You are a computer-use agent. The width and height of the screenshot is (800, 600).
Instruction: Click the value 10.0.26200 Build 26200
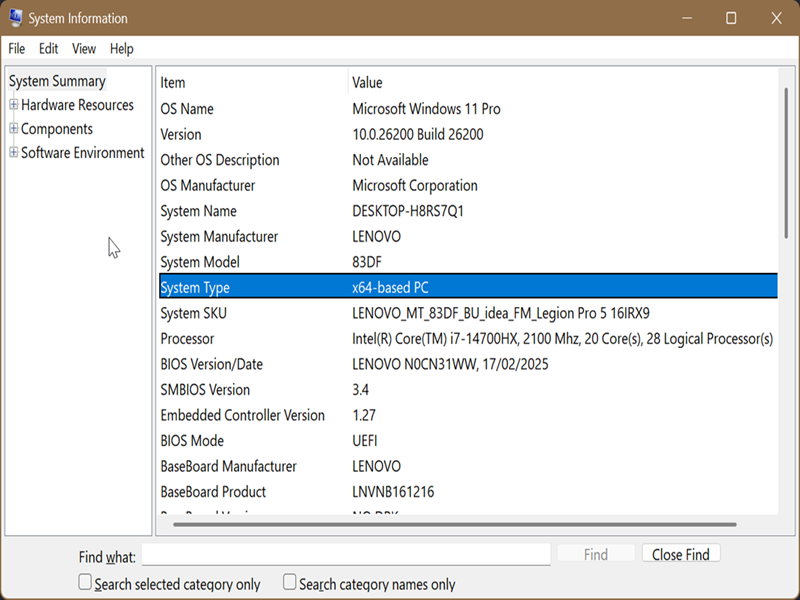(418, 134)
